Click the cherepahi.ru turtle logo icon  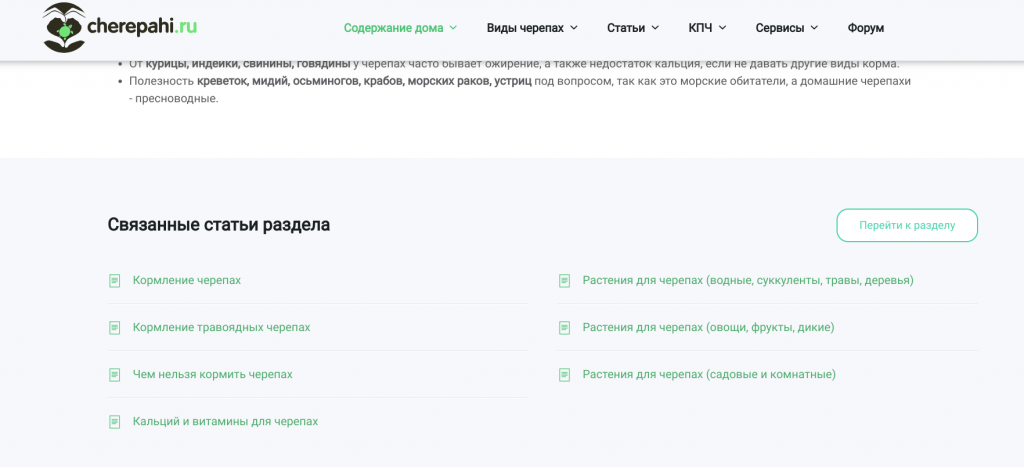(x=64, y=27)
